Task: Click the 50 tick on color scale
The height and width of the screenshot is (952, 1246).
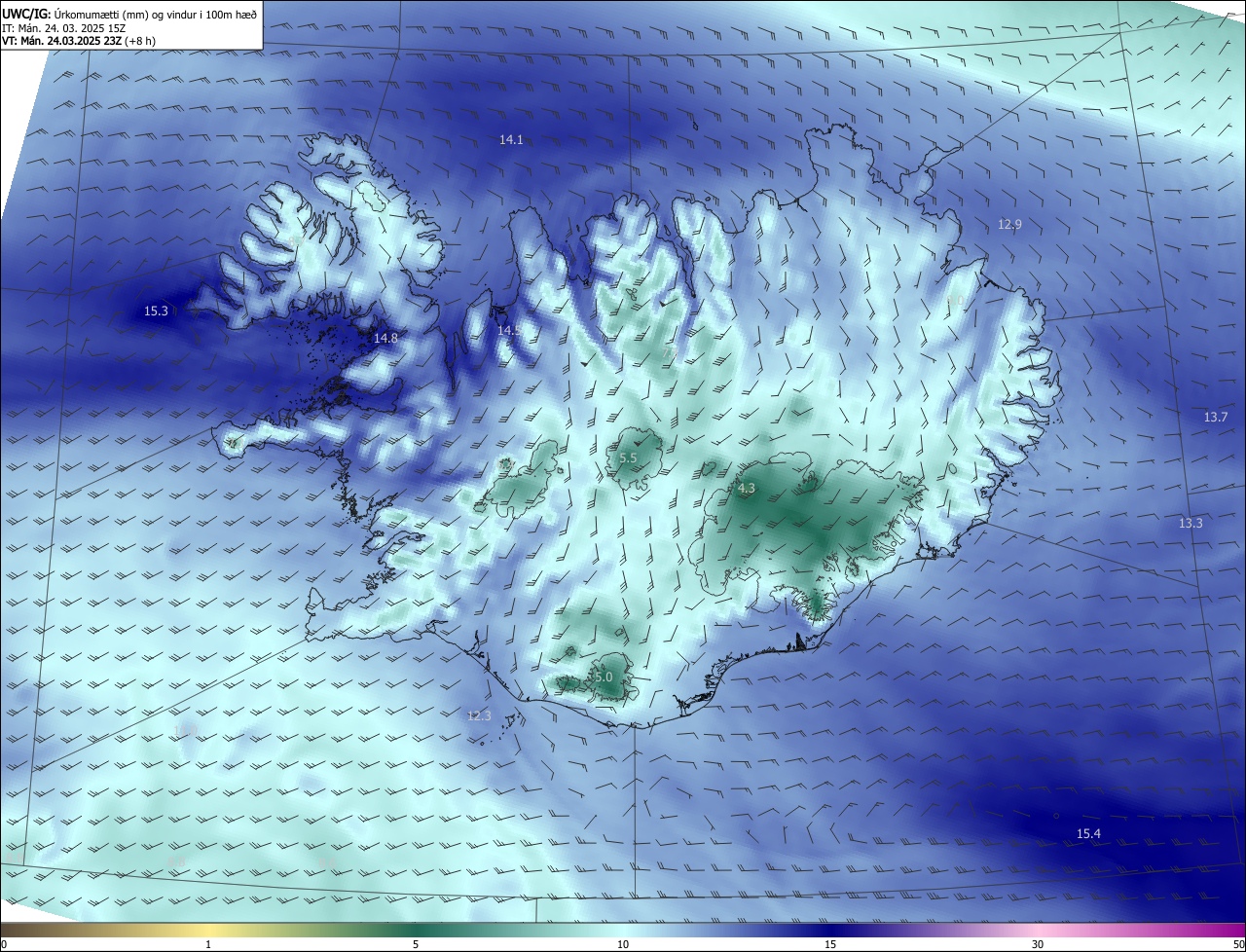Action: pyautogui.click(x=1239, y=945)
